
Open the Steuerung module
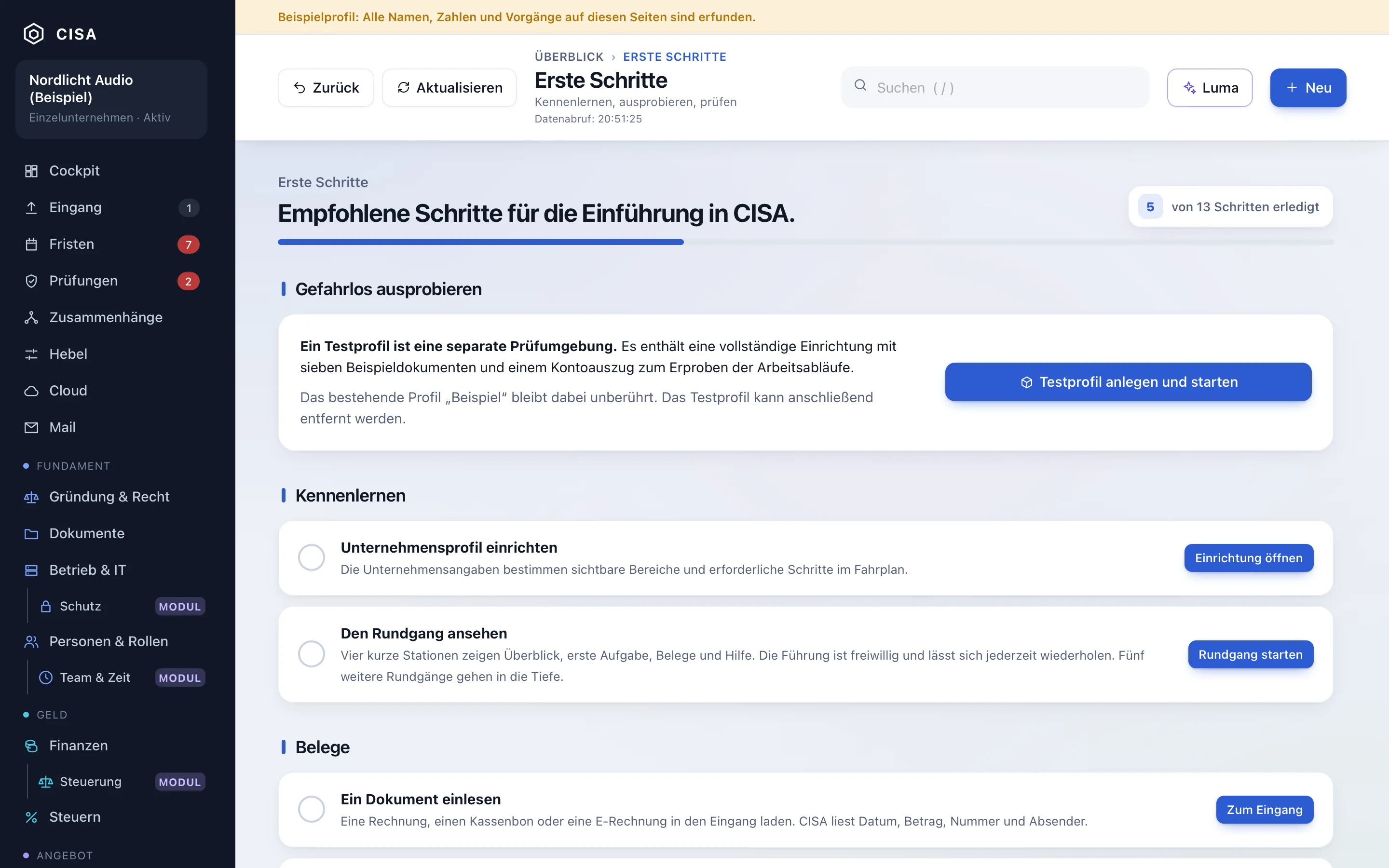click(121, 782)
